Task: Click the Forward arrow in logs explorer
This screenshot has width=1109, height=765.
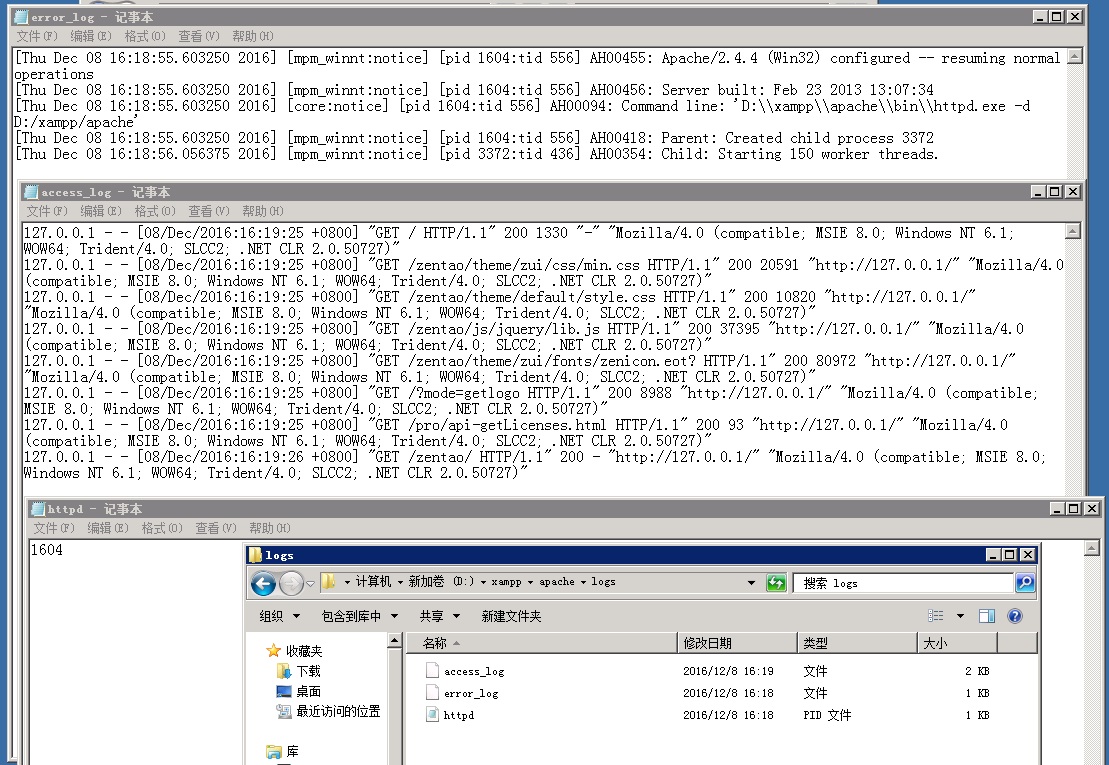Action: coord(291,583)
